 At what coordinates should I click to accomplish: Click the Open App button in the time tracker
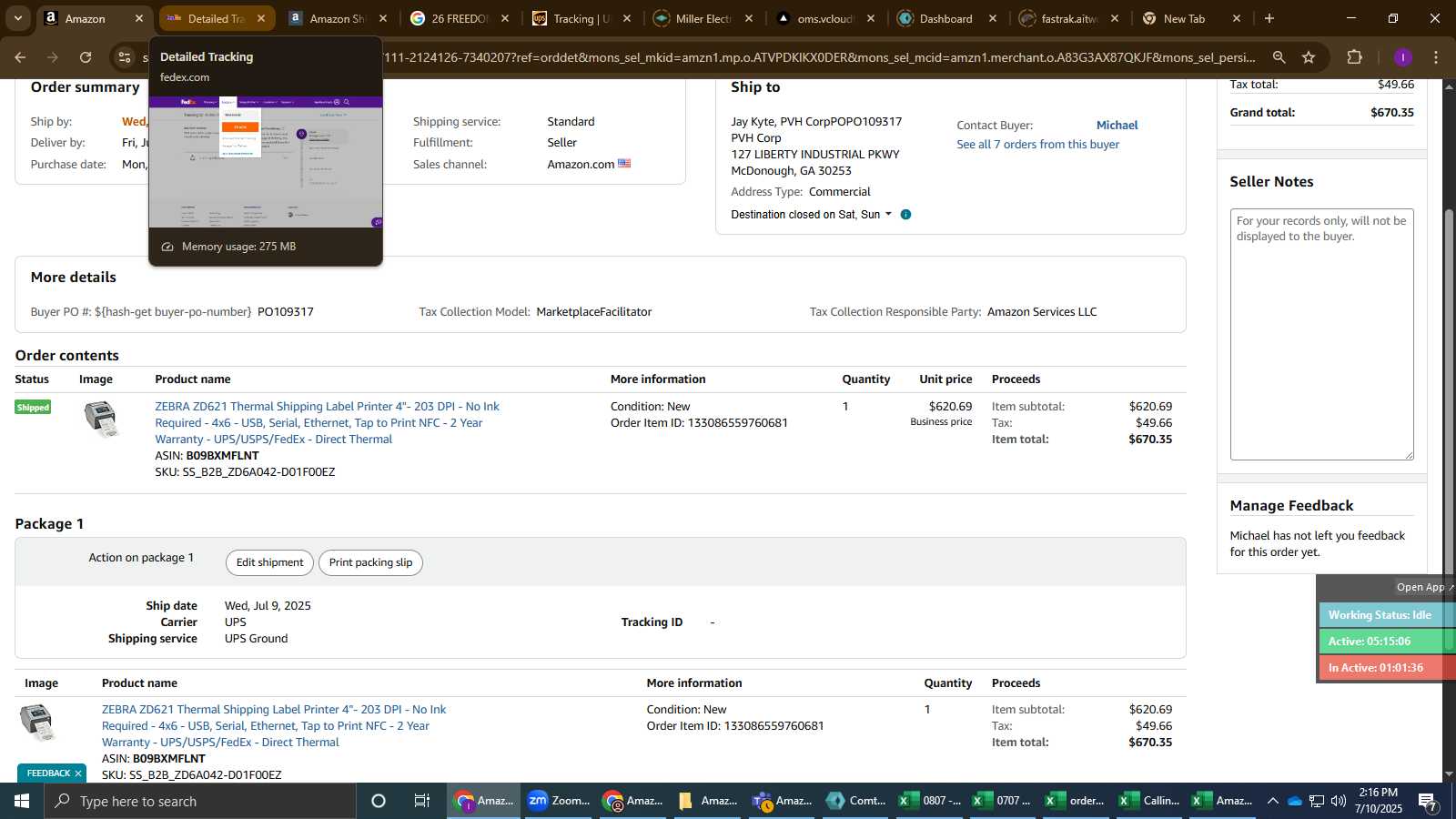tap(1424, 588)
